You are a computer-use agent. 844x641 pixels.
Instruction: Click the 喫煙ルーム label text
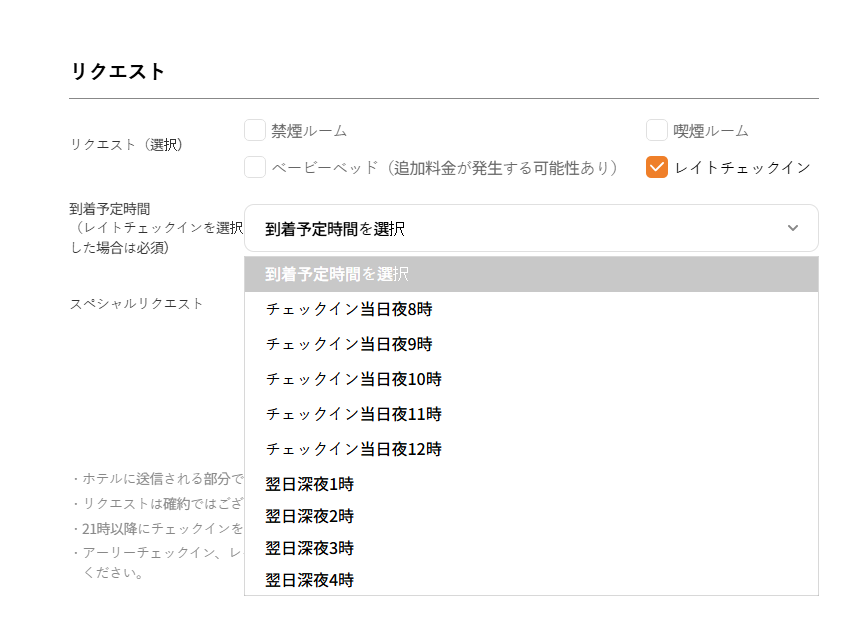click(711, 131)
